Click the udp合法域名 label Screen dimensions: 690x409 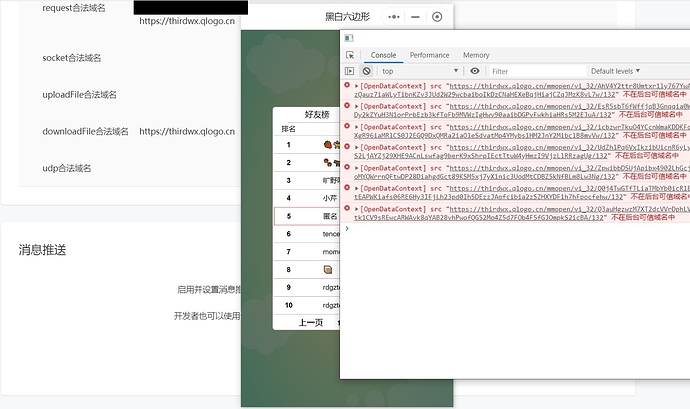(67, 168)
